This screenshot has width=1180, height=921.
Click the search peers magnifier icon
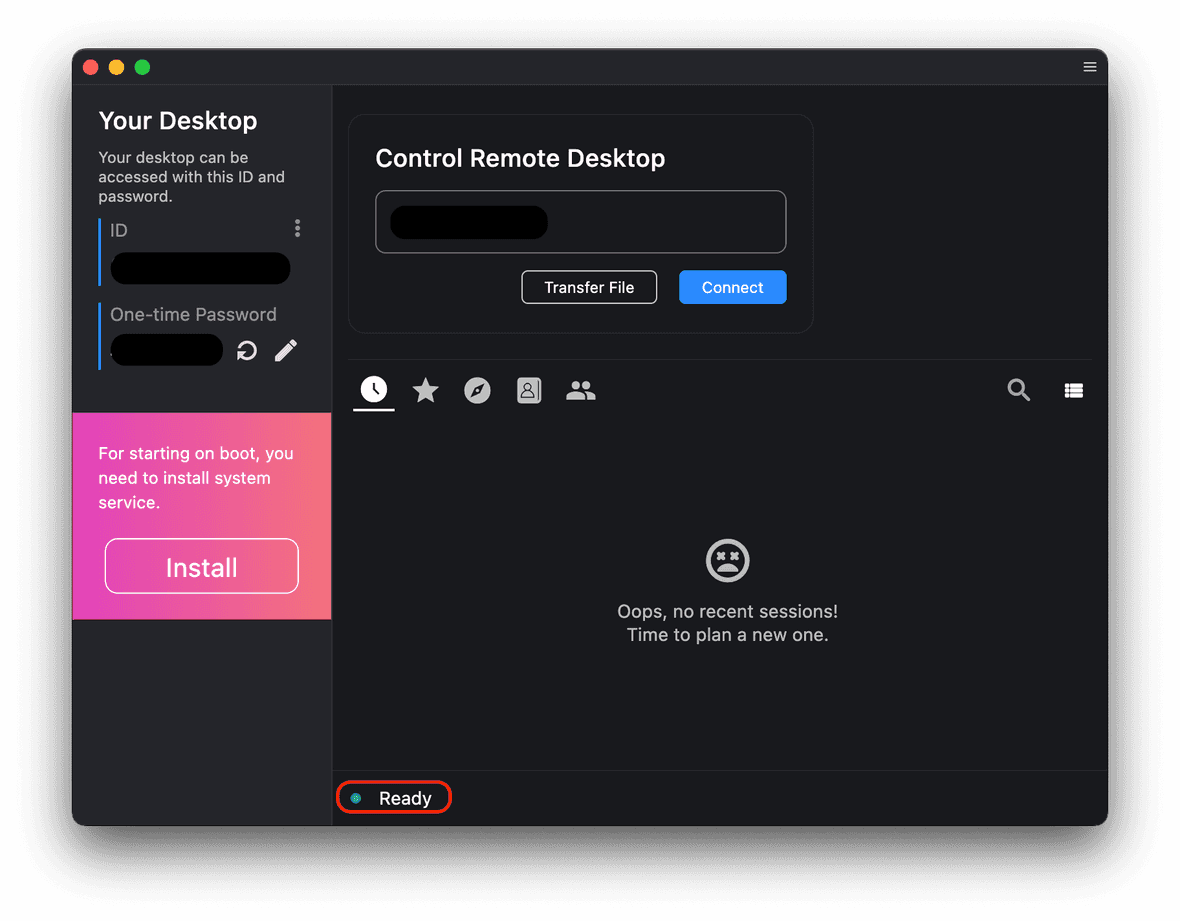click(x=1018, y=390)
